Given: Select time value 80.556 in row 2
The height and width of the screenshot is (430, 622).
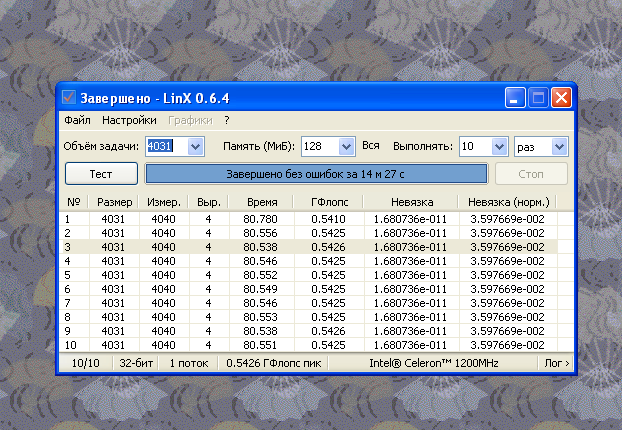Looking at the screenshot, I should coord(260,233).
